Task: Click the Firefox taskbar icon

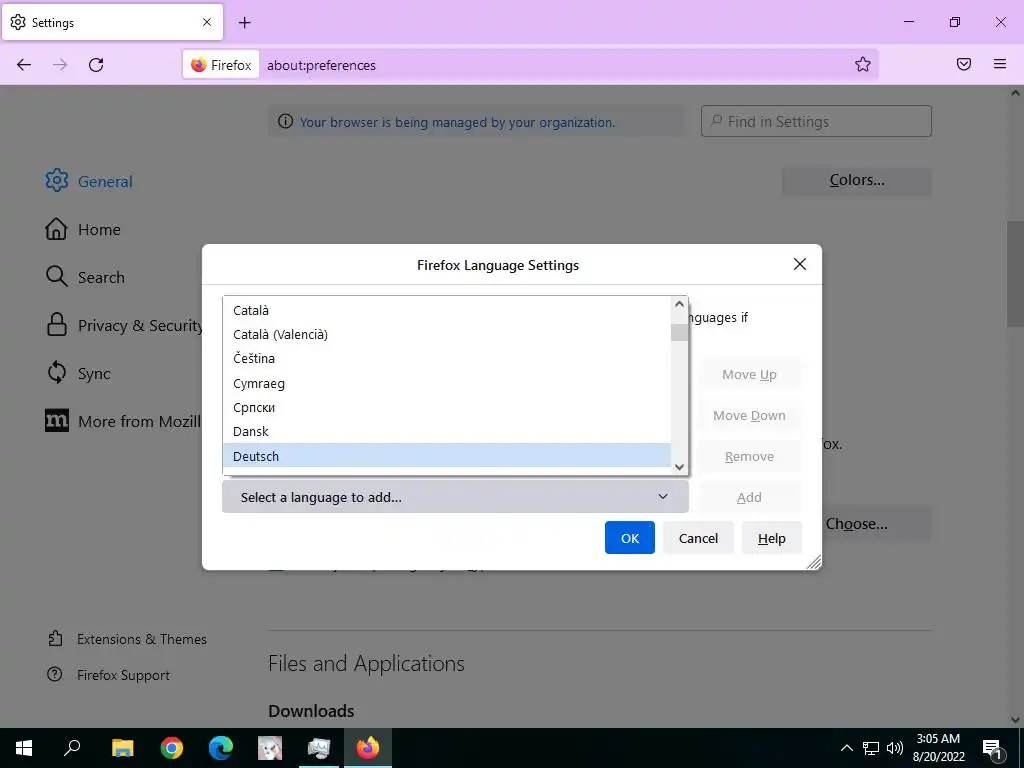Action: point(368,748)
